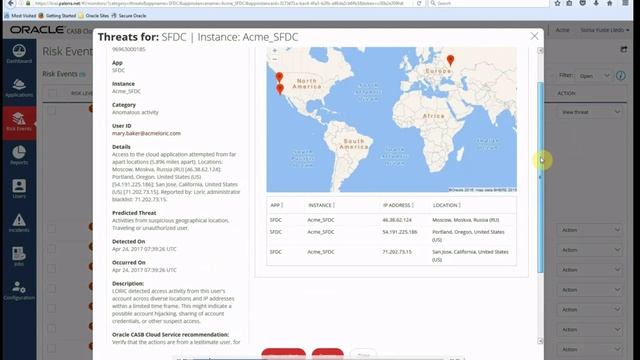
Task: Select the Risk Events sidebar icon
Action: pyautogui.click(x=19, y=122)
